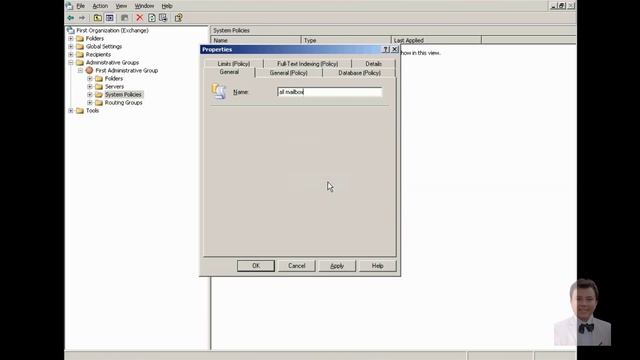Click the First Administrative Group globe icon

click(x=89, y=71)
